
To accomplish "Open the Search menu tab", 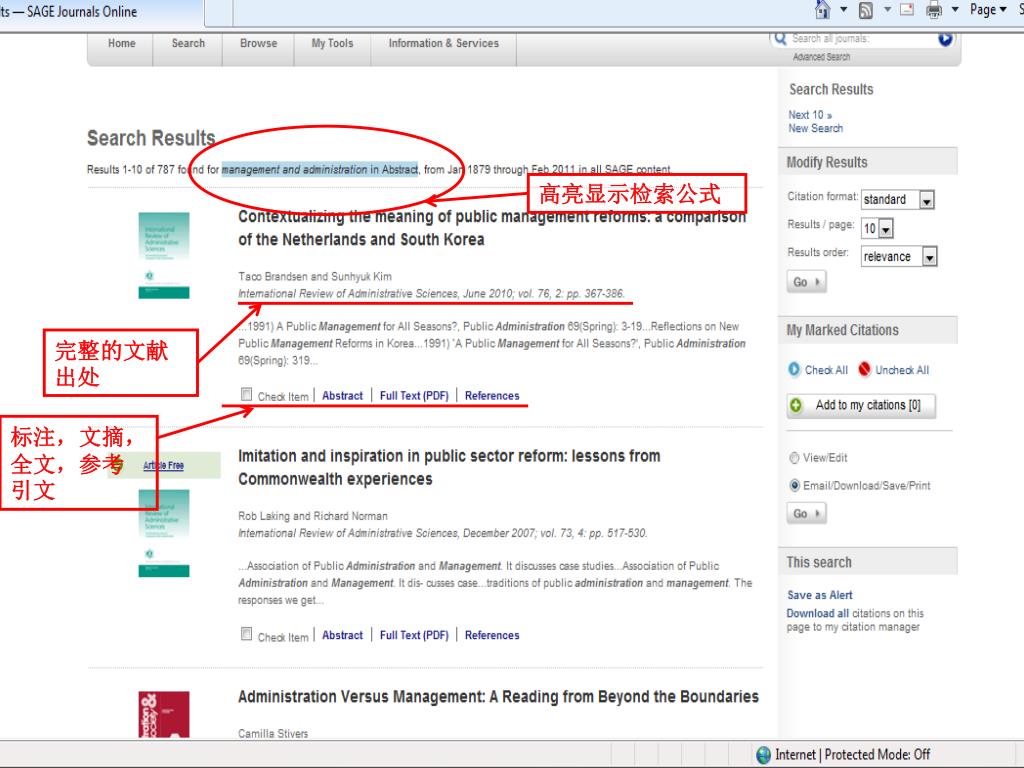I will [188, 44].
